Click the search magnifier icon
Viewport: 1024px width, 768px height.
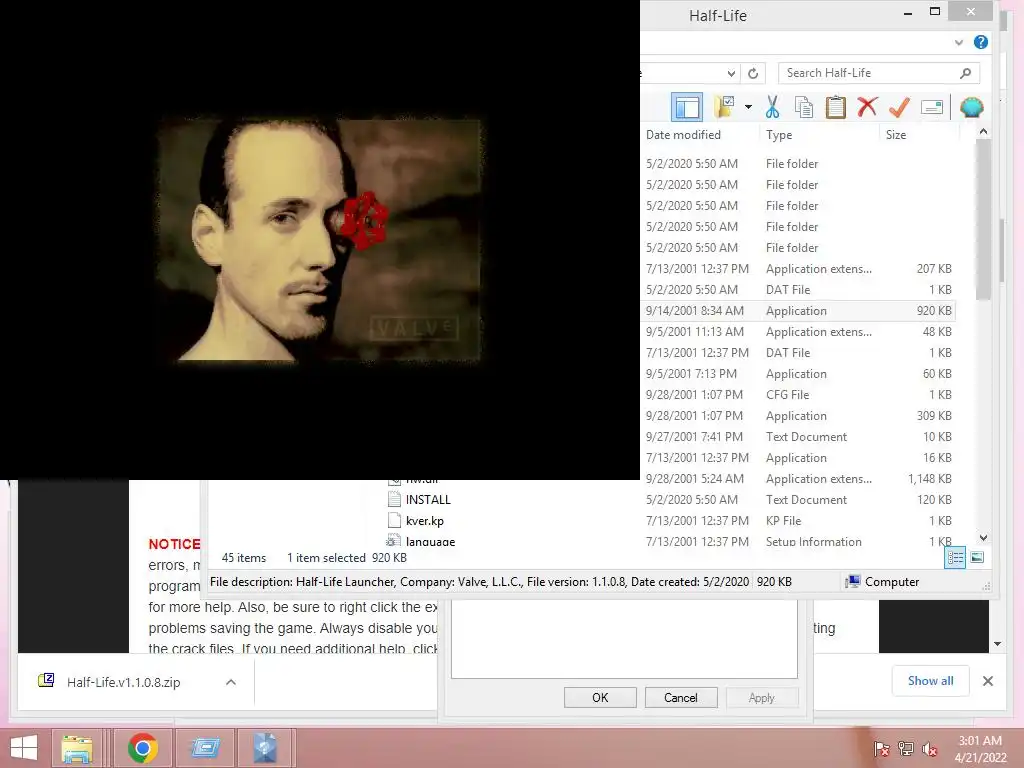[965, 73]
